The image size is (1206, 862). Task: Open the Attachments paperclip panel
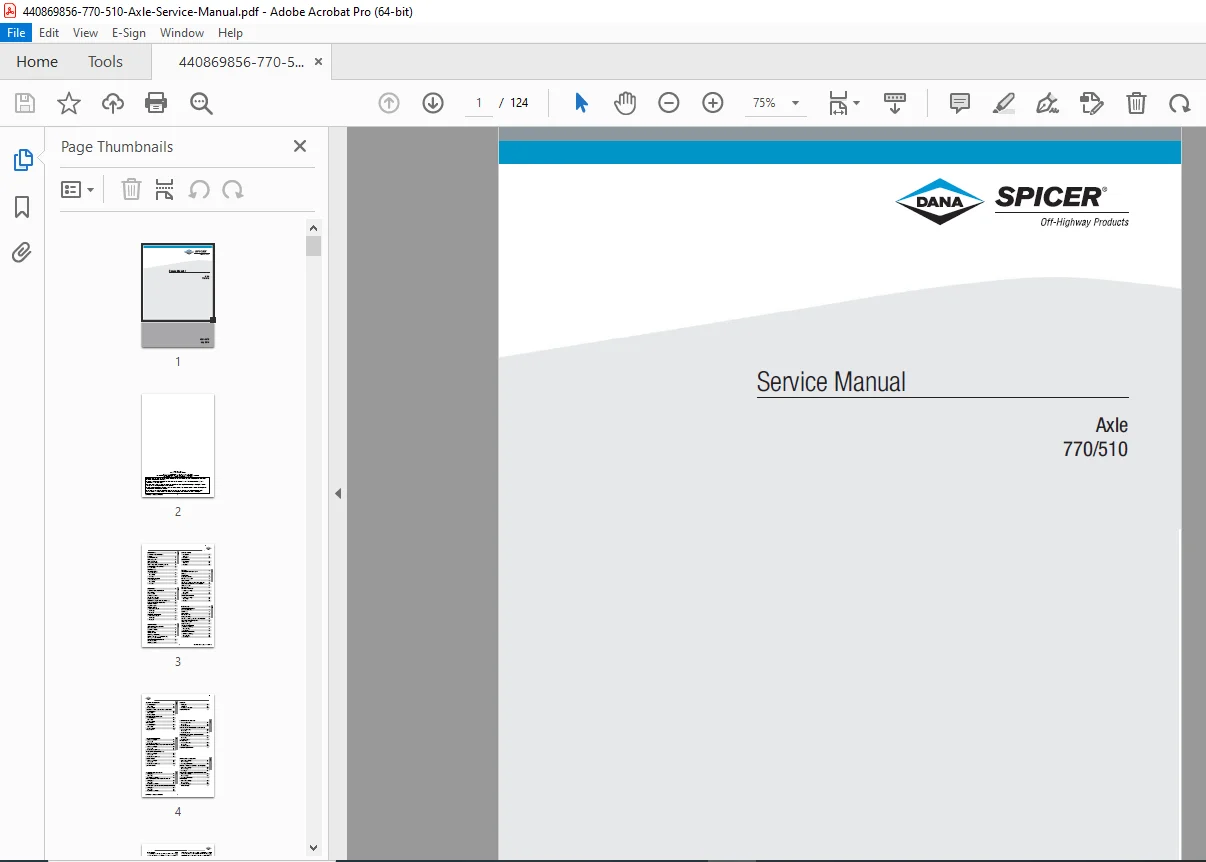(x=22, y=252)
